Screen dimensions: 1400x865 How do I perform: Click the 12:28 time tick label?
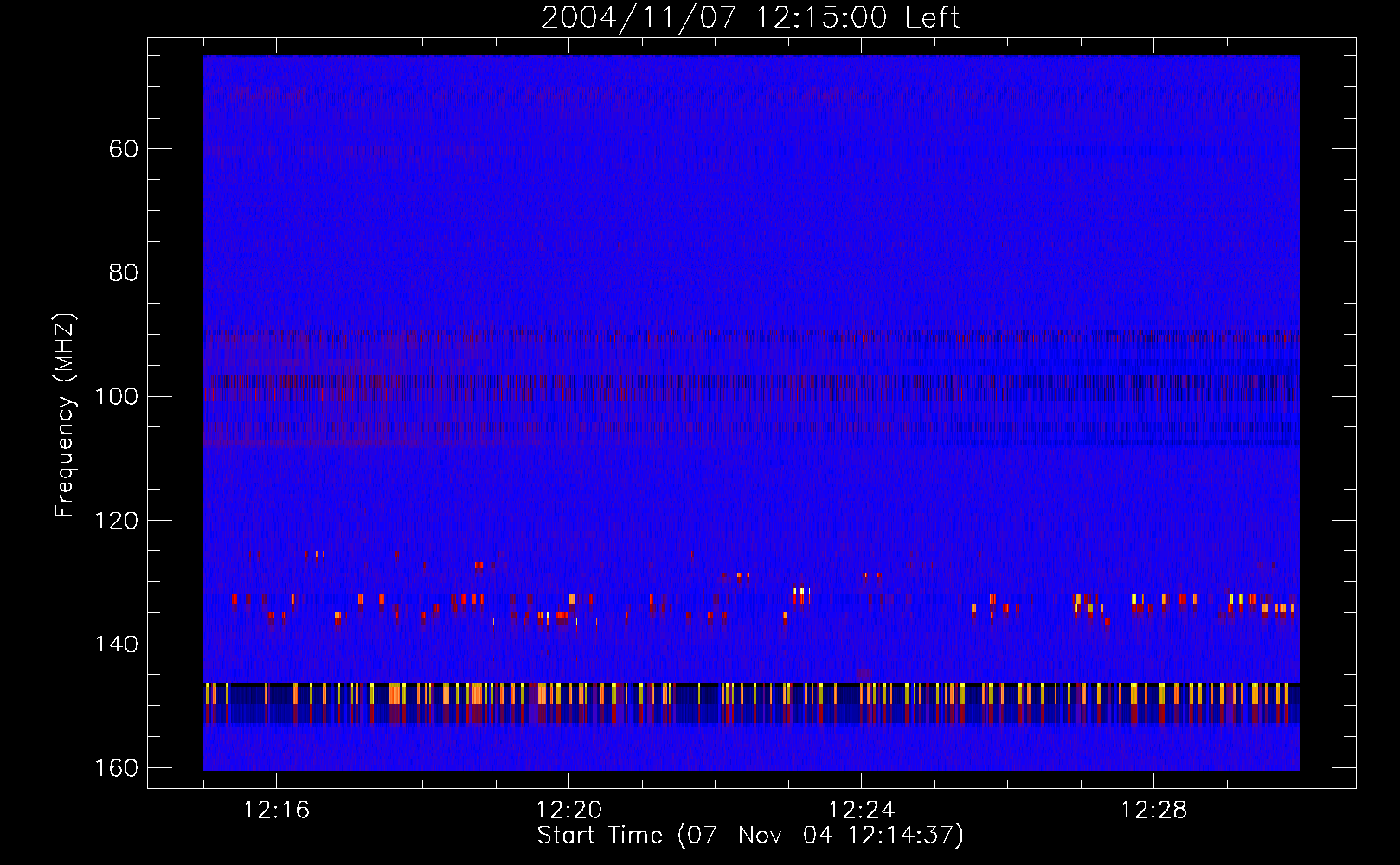point(1153,810)
